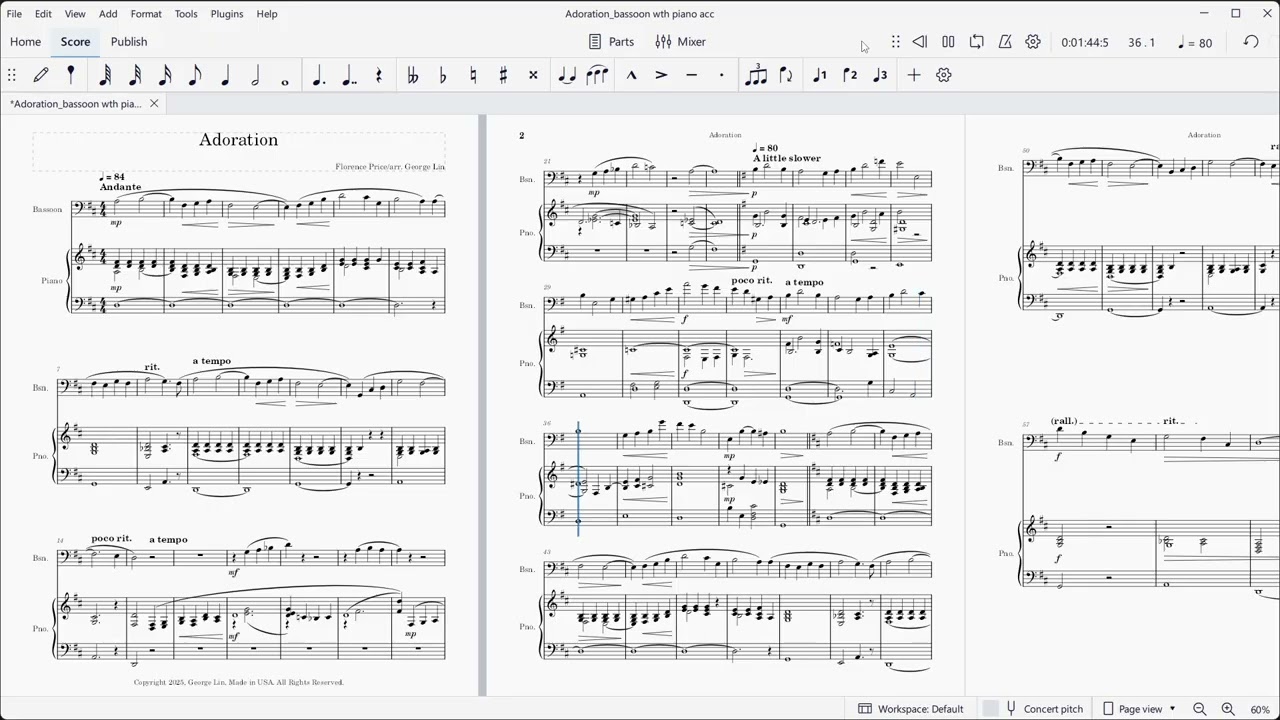Add a staccato articulation

coord(721,75)
